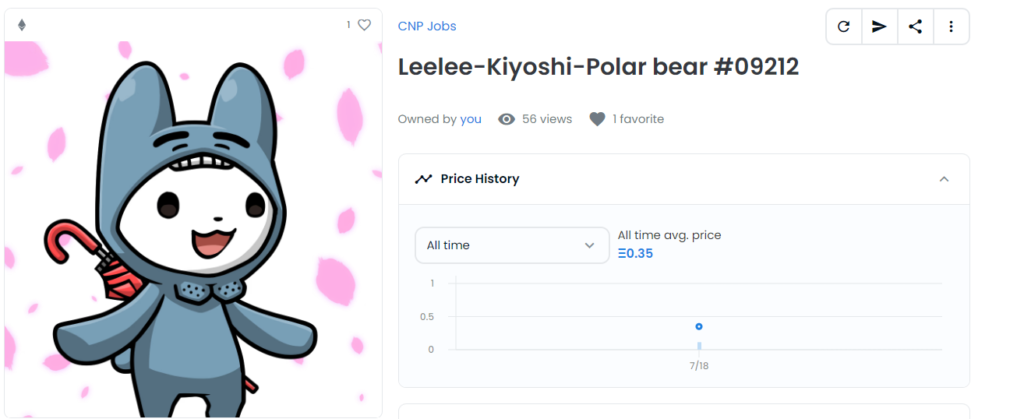The width and height of the screenshot is (1024, 419).
Task: Click the Price History section header
Action: (684, 179)
